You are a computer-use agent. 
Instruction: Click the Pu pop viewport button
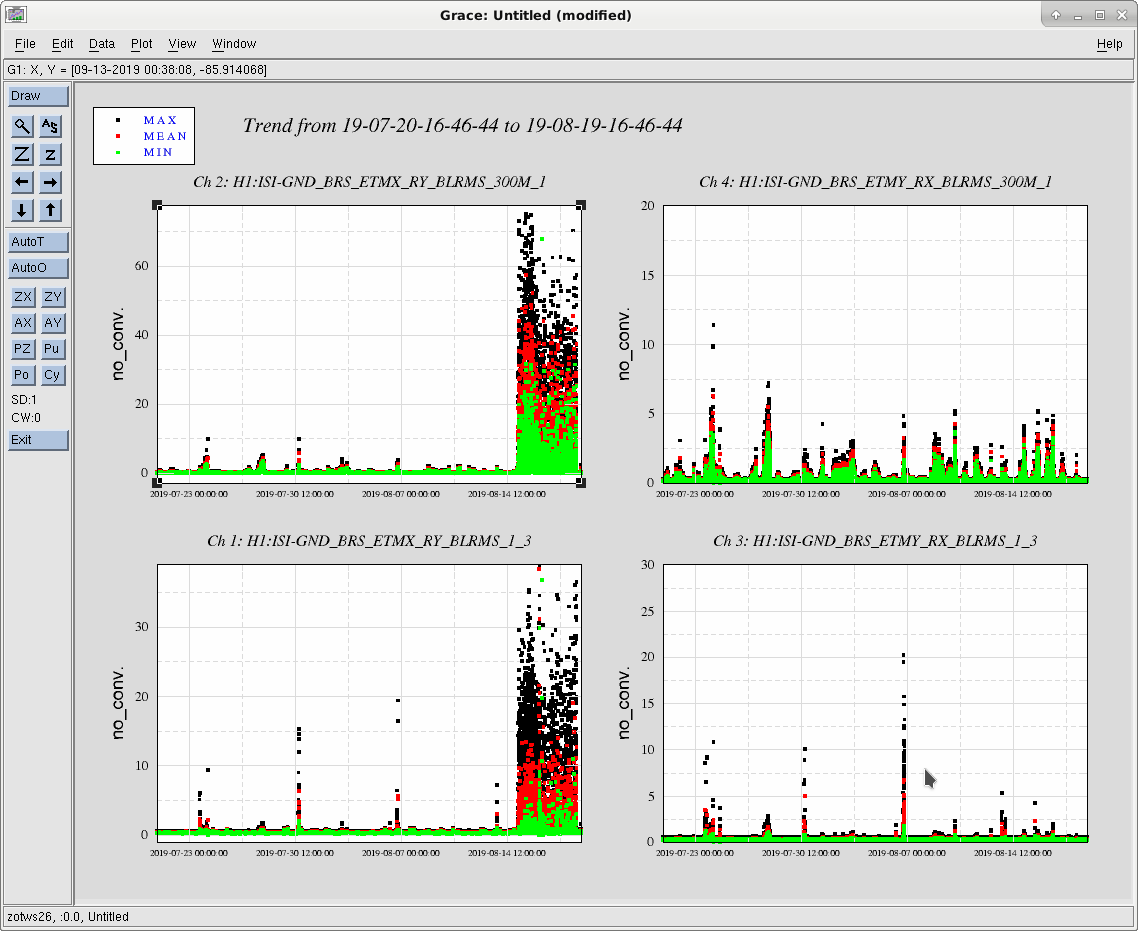coord(52,349)
